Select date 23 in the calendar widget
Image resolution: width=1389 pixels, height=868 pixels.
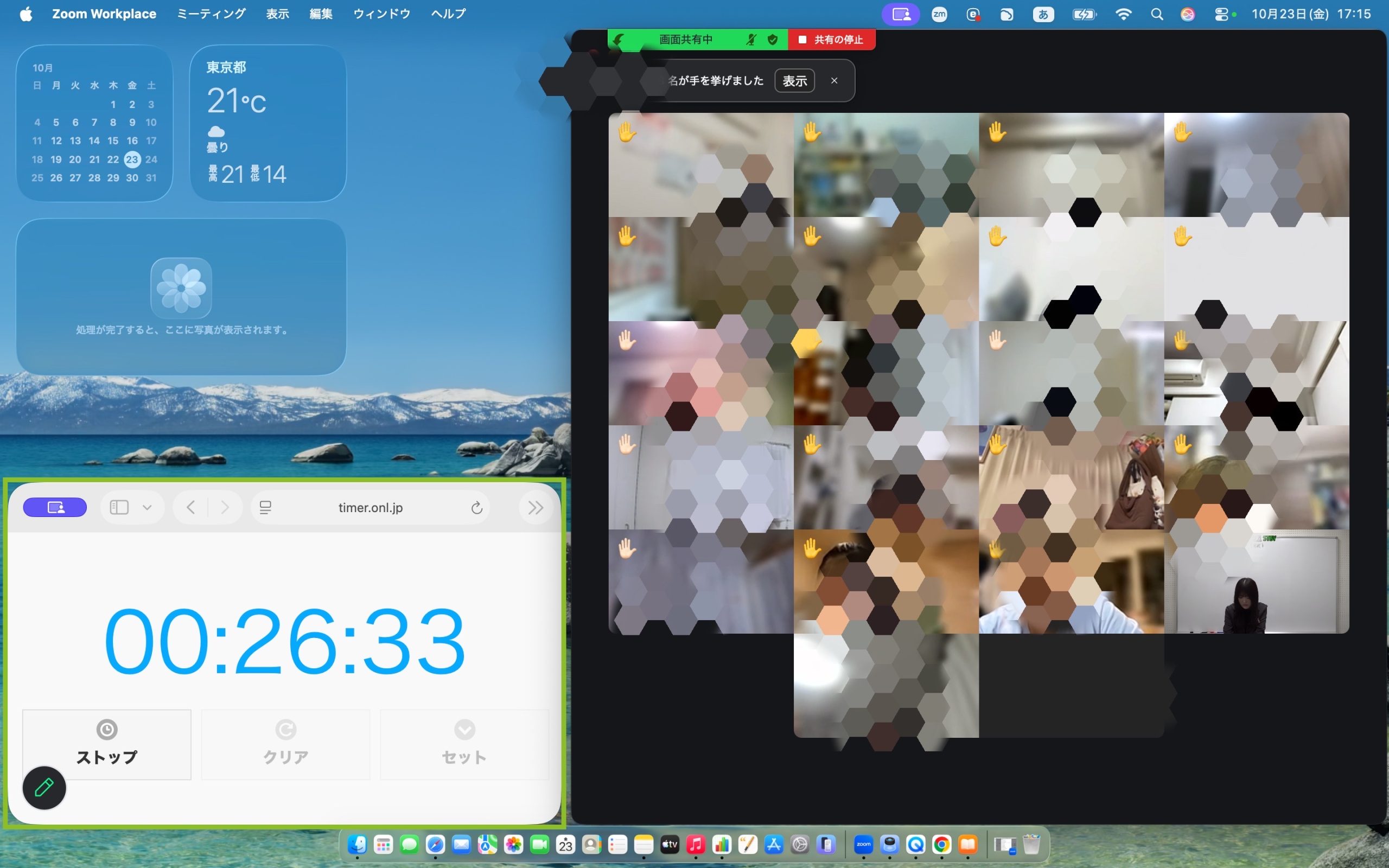point(132,159)
